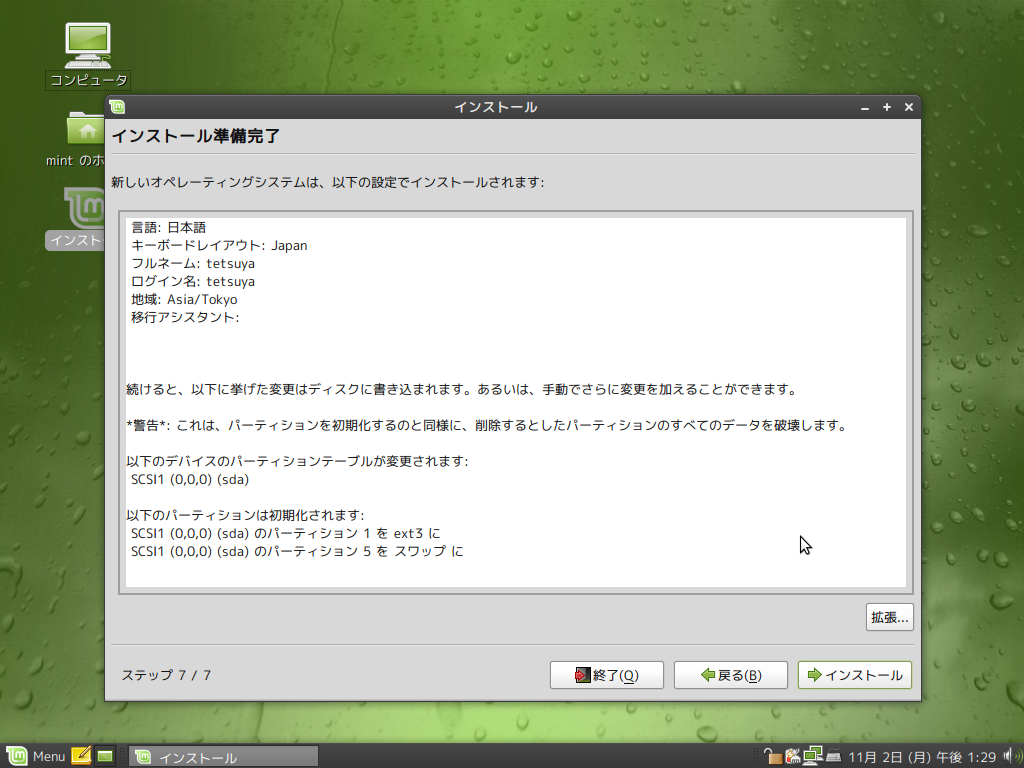The height and width of the screenshot is (768, 1024).
Task: Click the line 以下のデバイスのパーティションテーブルが変更されます:
Action: 297,461
